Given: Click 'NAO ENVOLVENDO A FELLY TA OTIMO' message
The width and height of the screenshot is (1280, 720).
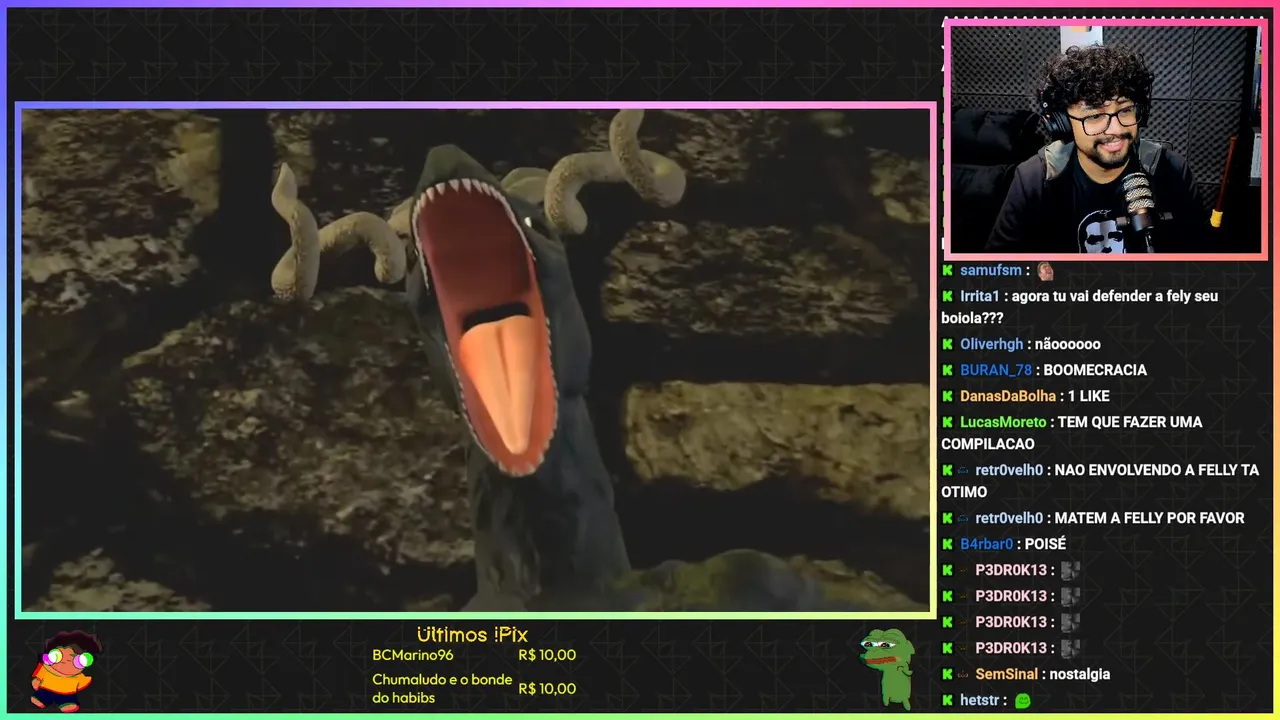Looking at the screenshot, I should [1100, 481].
